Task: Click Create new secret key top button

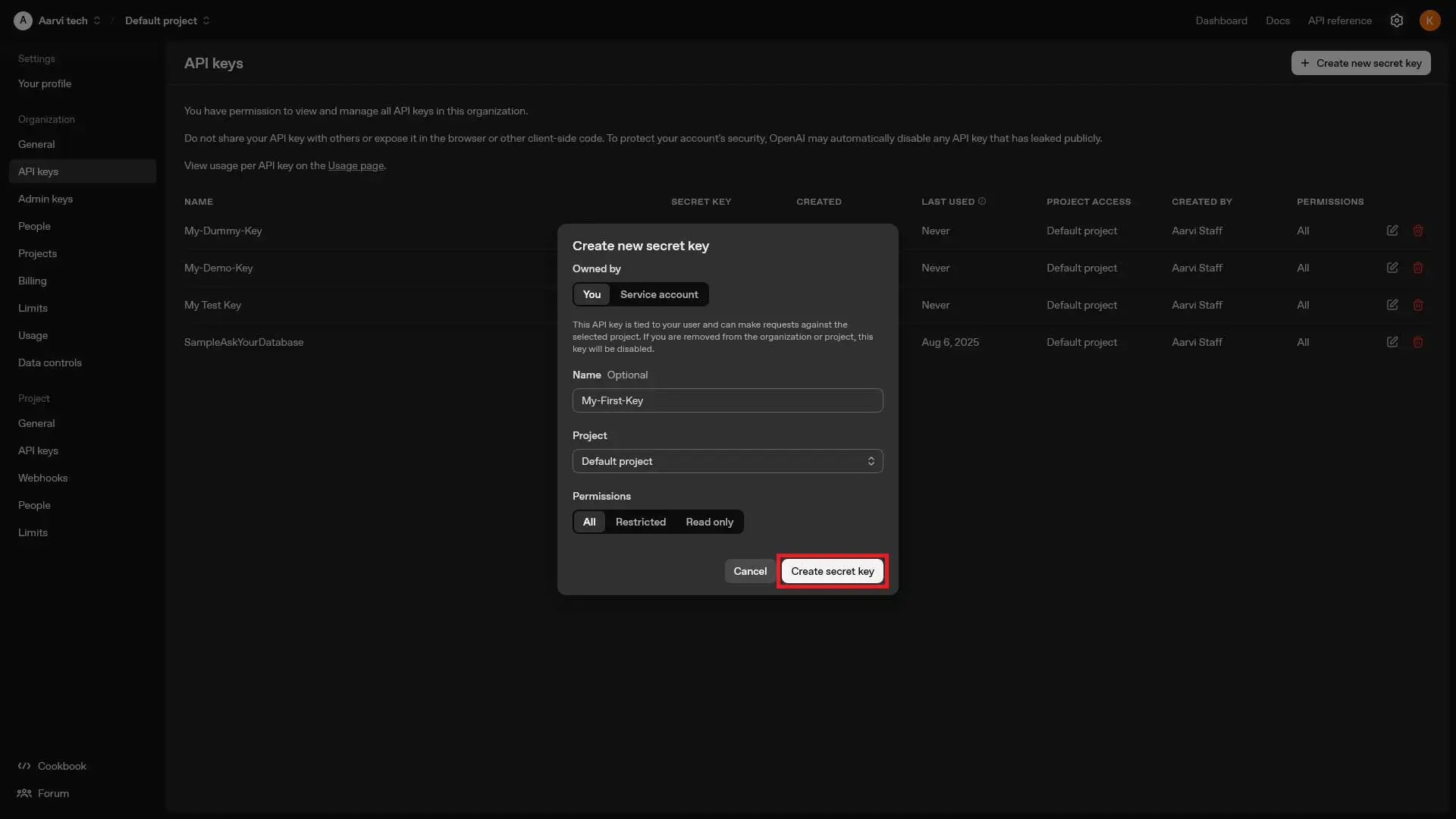Action: click(x=1361, y=63)
